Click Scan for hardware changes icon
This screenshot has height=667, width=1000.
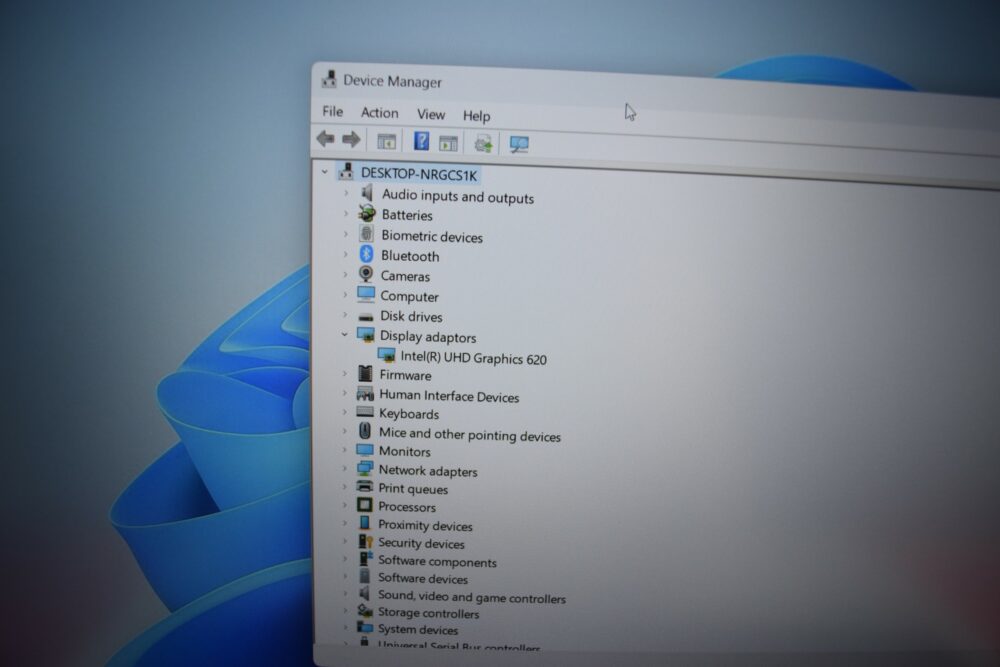click(x=518, y=144)
